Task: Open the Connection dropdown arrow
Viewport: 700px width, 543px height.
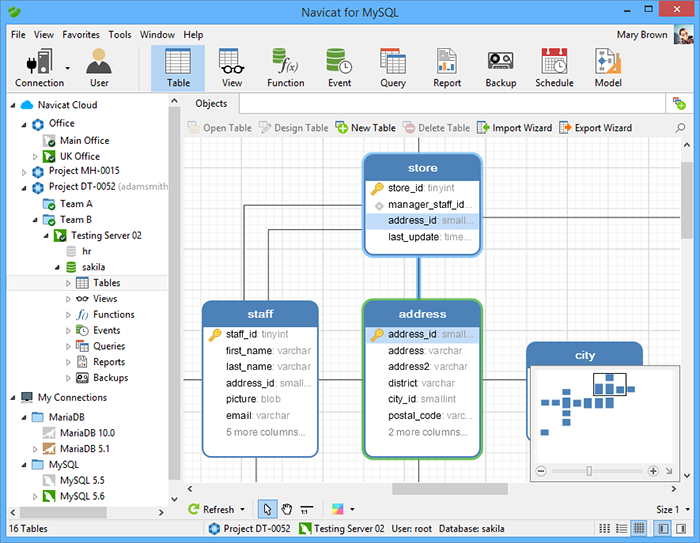Action: (67, 68)
